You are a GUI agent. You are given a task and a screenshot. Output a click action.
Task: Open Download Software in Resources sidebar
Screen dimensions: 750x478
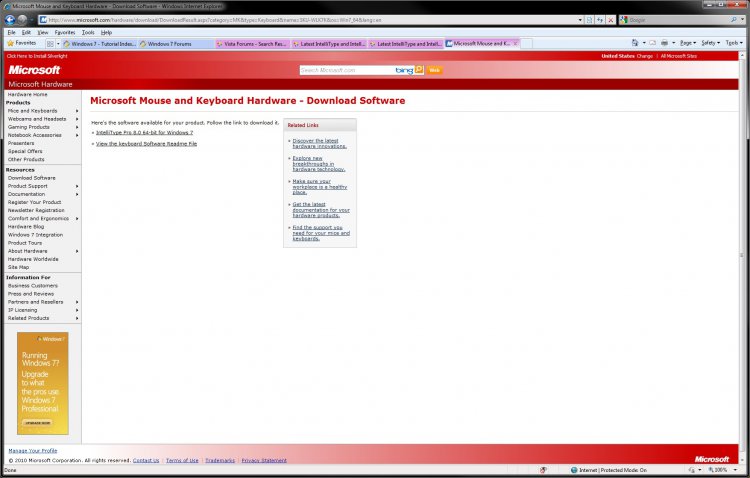(x=32, y=178)
